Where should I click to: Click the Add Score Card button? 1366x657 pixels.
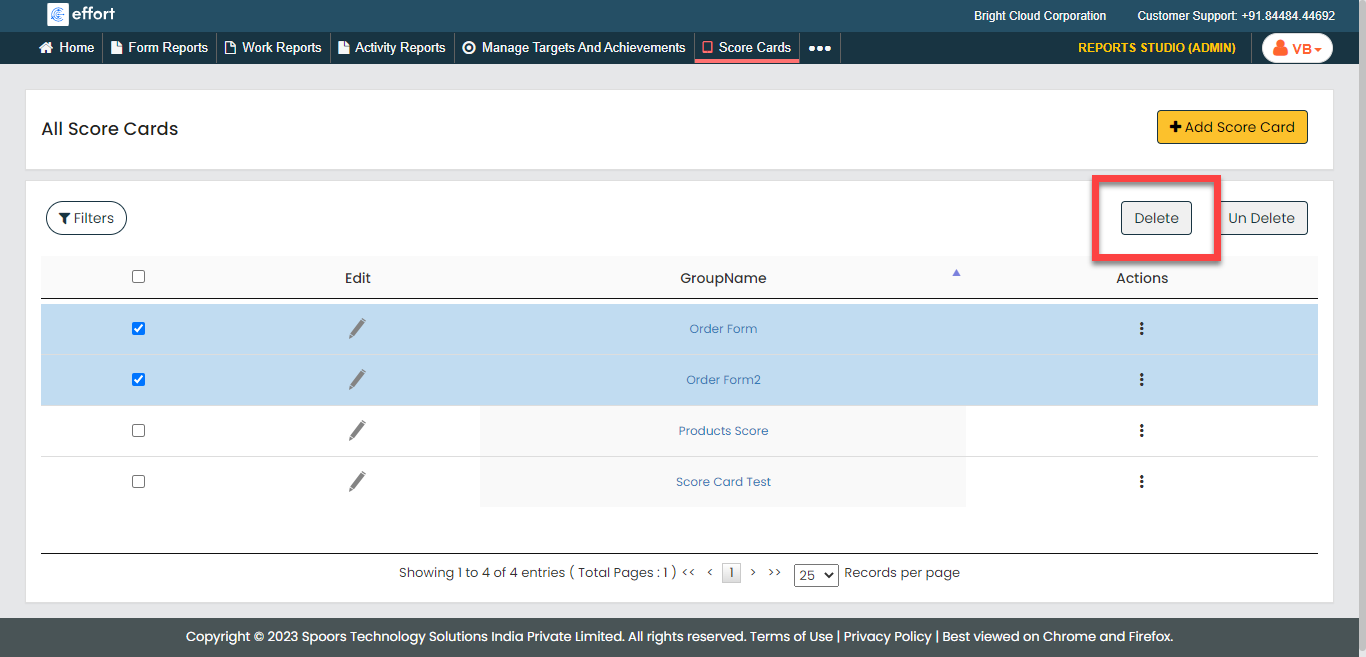pyautogui.click(x=1231, y=127)
